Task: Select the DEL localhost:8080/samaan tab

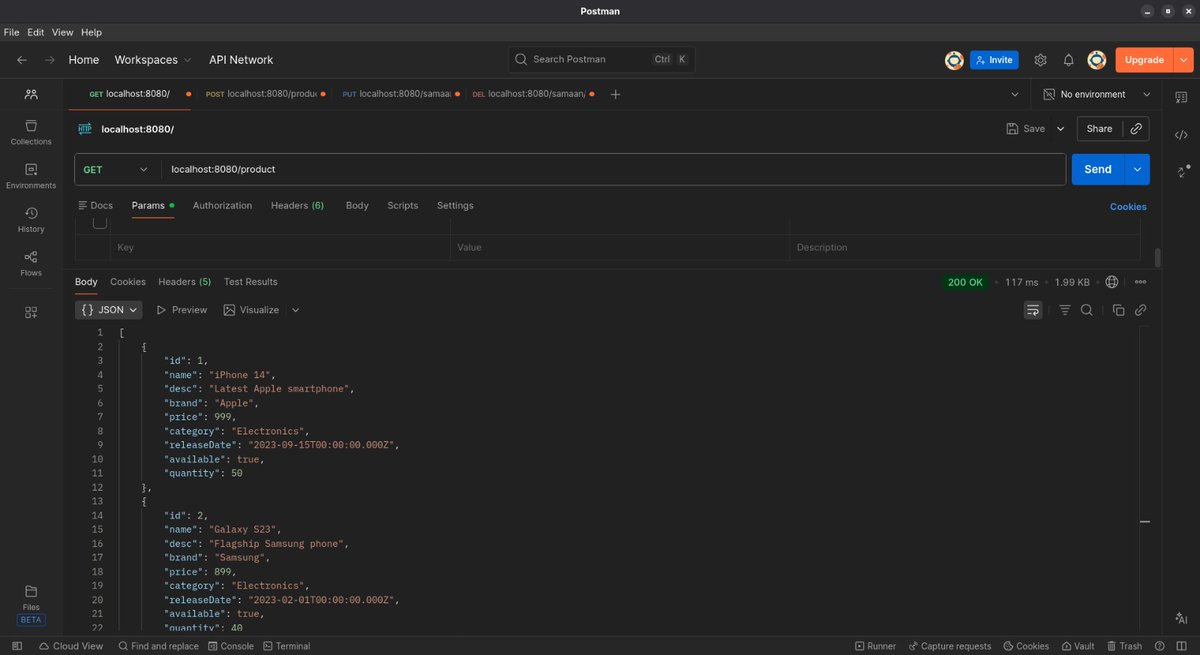Action: 533,94
